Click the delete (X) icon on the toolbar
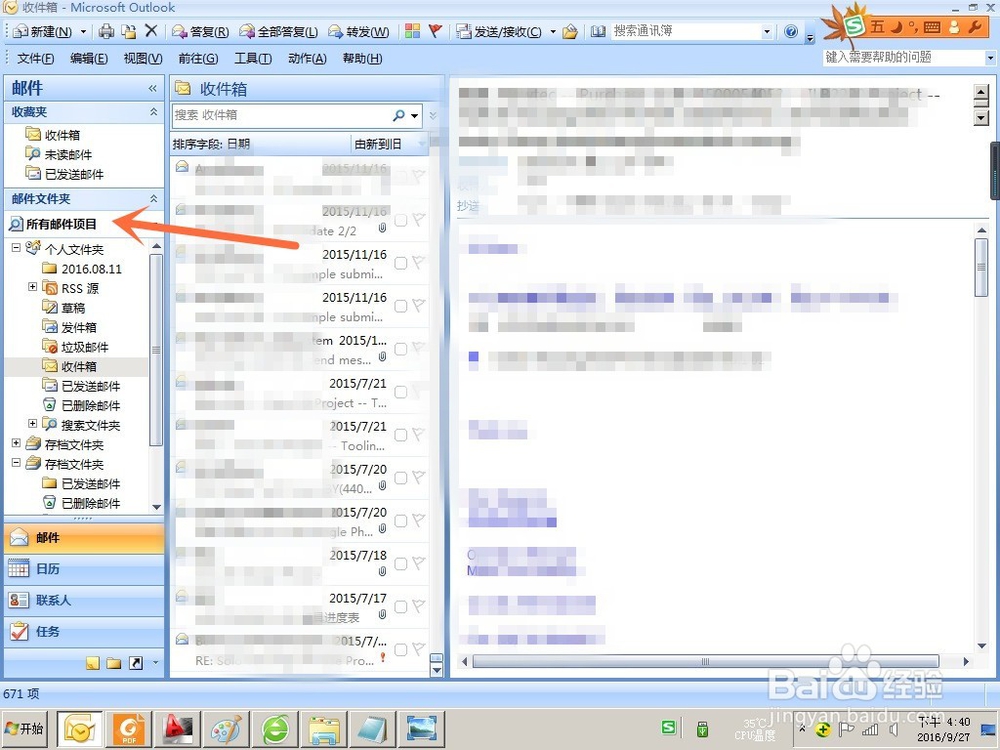The height and width of the screenshot is (750, 1000). tap(152, 31)
